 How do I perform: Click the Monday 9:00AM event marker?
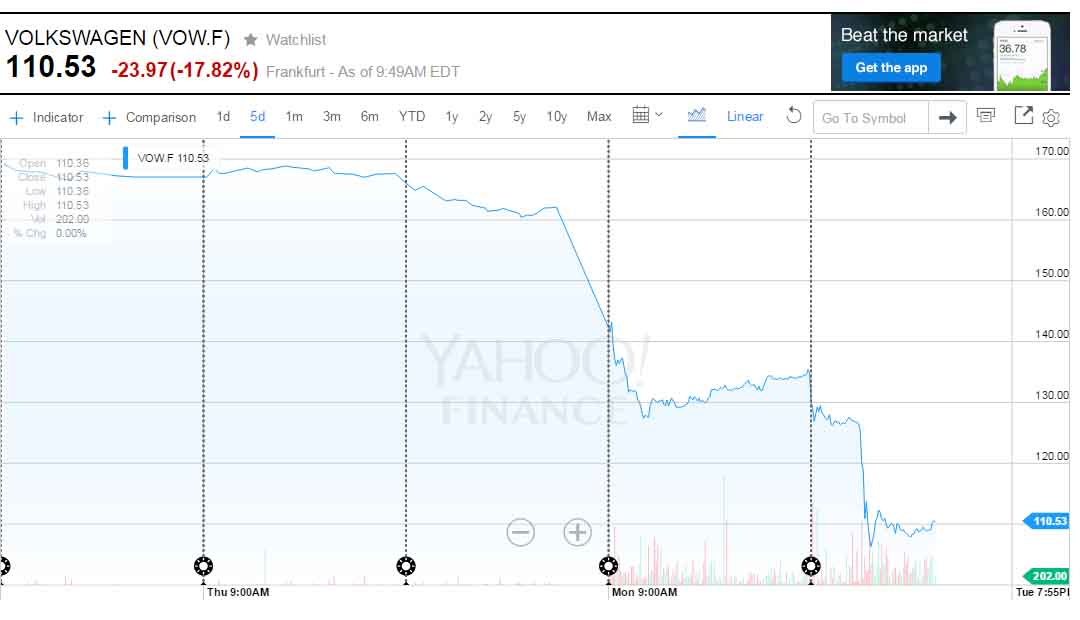(608, 567)
